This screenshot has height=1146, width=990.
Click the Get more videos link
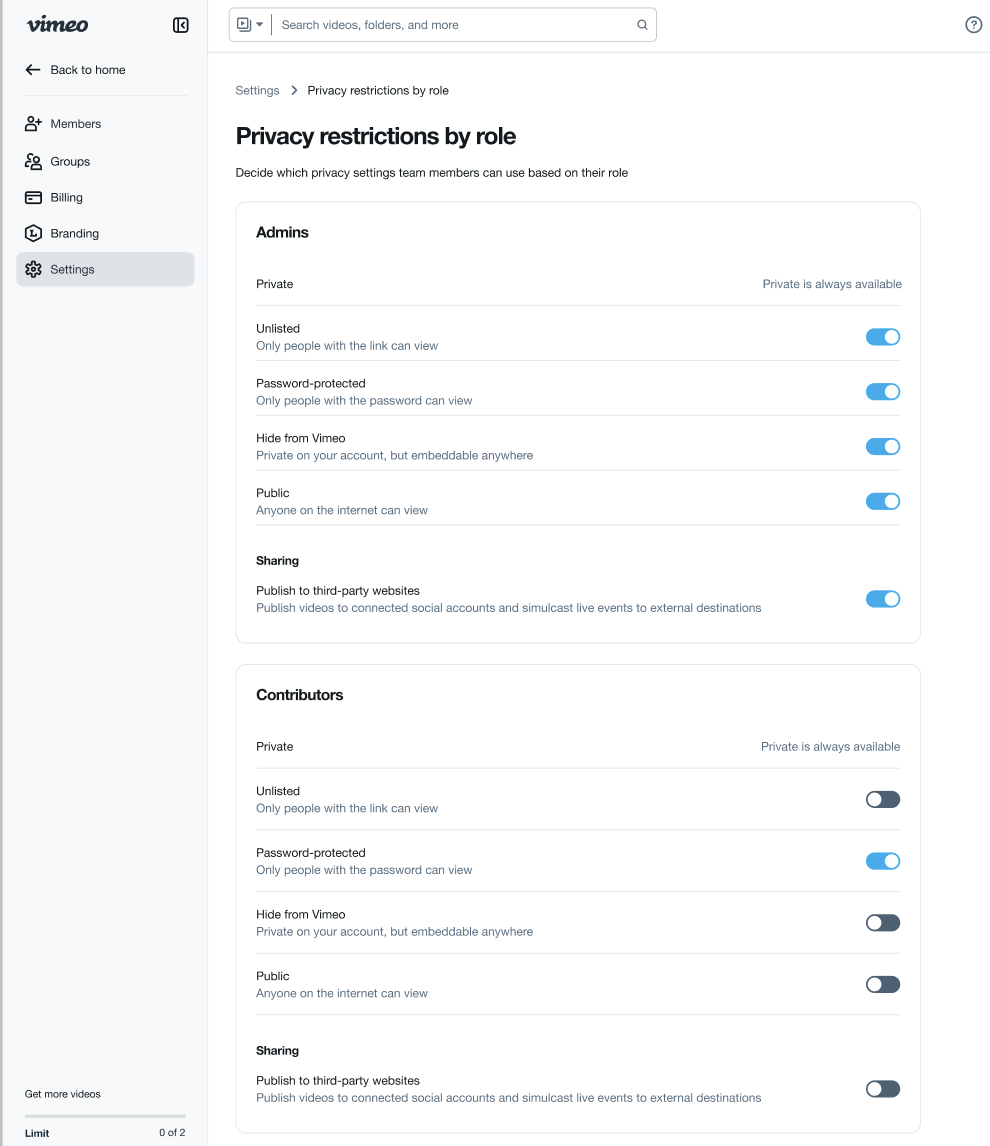[x=63, y=1094]
